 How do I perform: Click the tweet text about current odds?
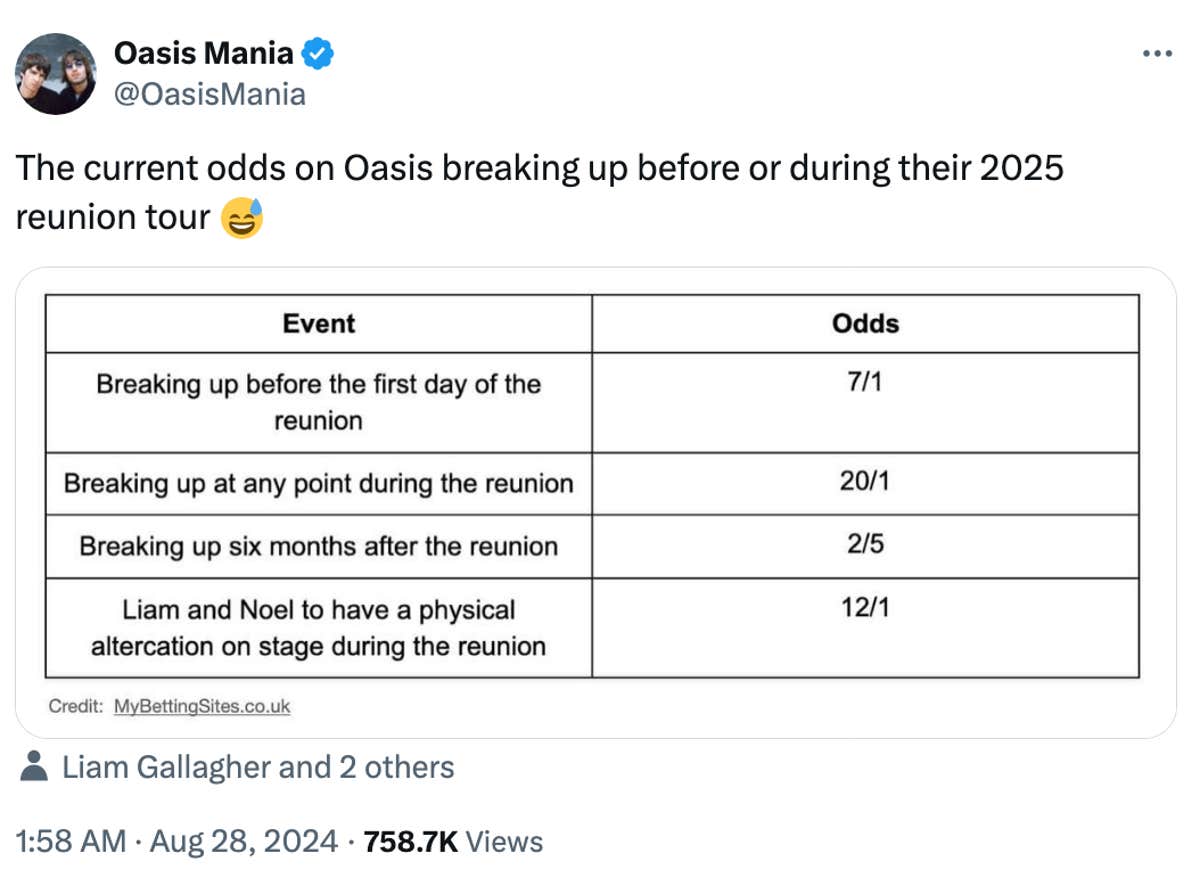tap(538, 168)
